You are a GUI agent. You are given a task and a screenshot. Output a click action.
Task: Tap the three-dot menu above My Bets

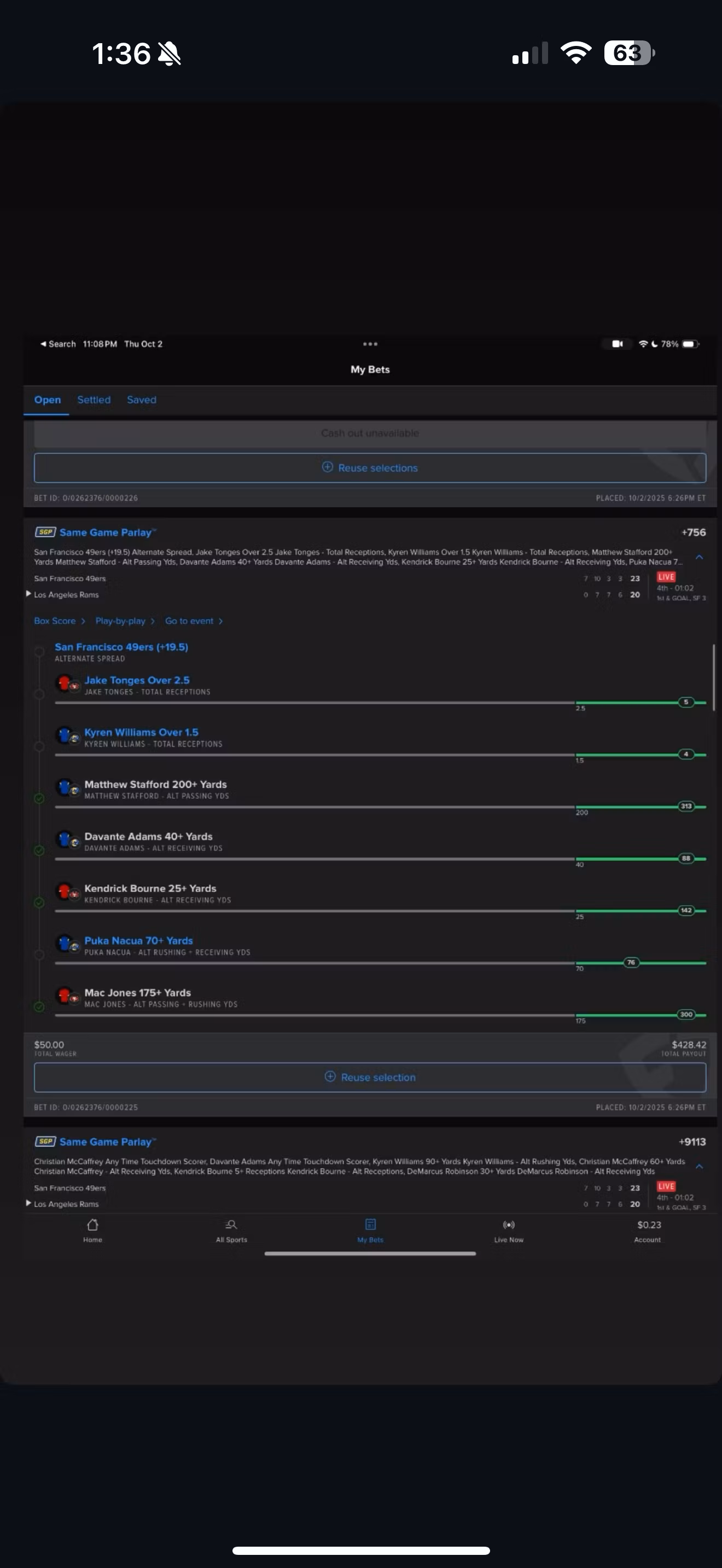(x=370, y=344)
